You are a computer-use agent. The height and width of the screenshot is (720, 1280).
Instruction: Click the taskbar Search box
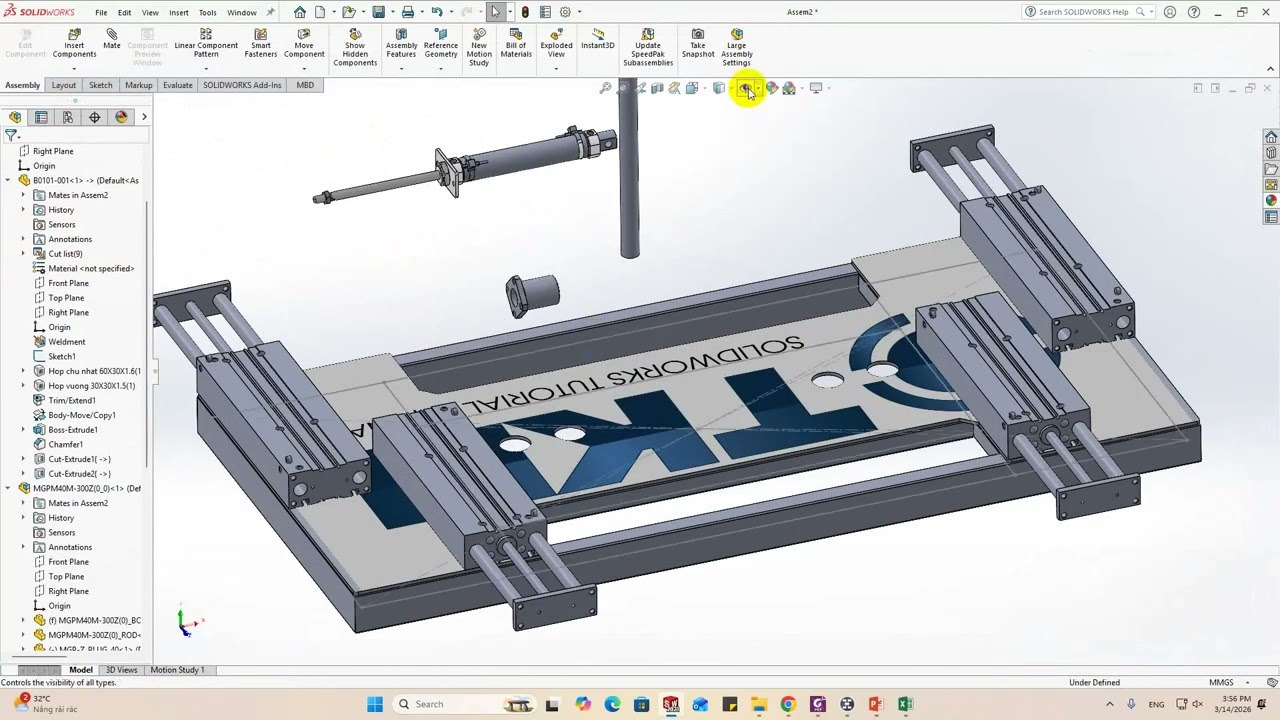click(465, 704)
